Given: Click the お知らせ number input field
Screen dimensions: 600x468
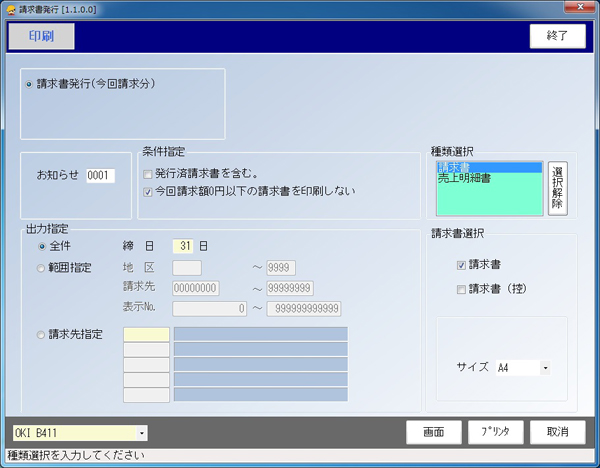Looking at the screenshot, I should tap(100, 176).
